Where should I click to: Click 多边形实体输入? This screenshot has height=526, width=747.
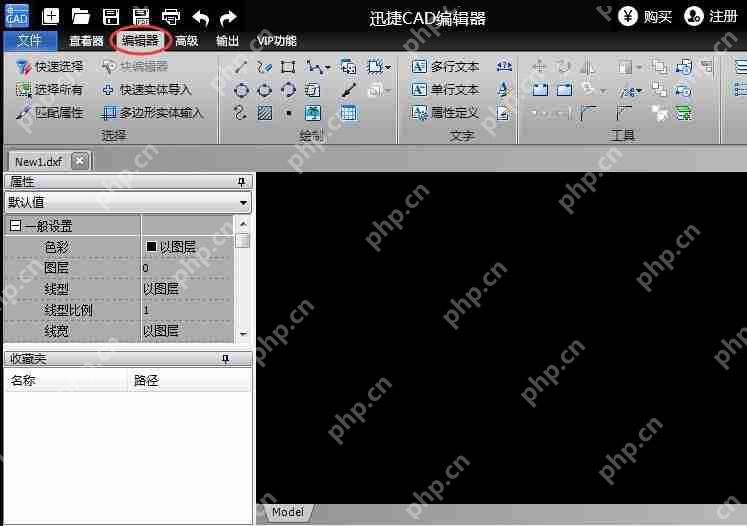click(x=152, y=113)
